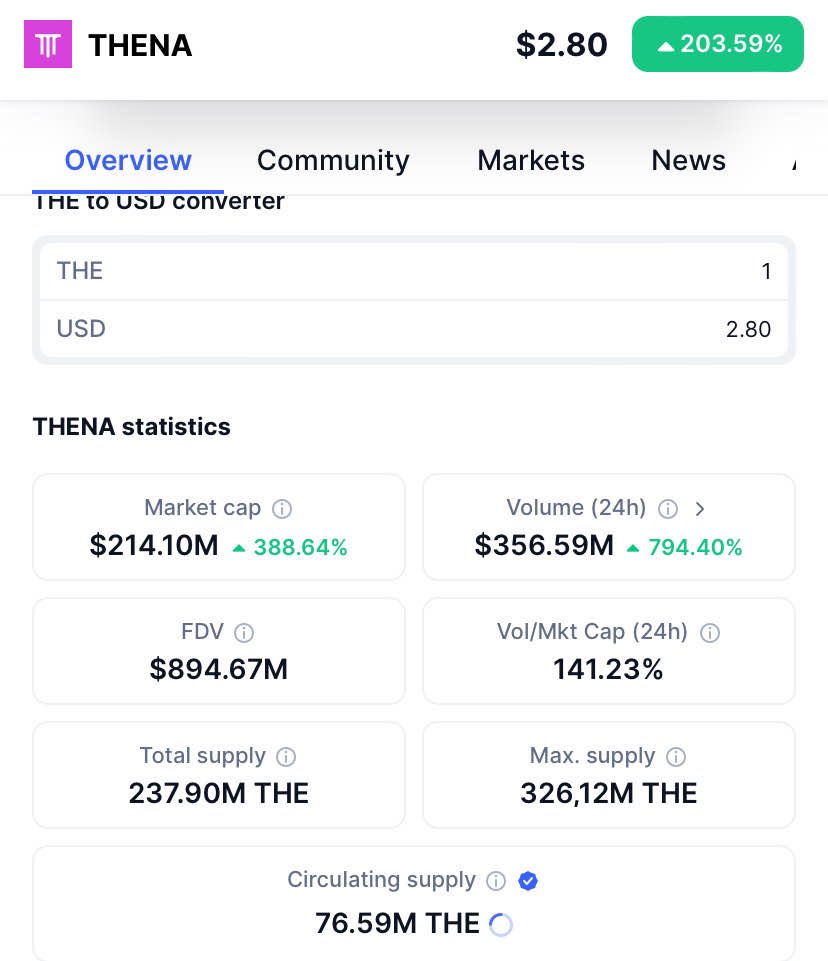828x961 pixels.
Task: Click the green up arrow near Market cap
Action: pyautogui.click(x=239, y=547)
